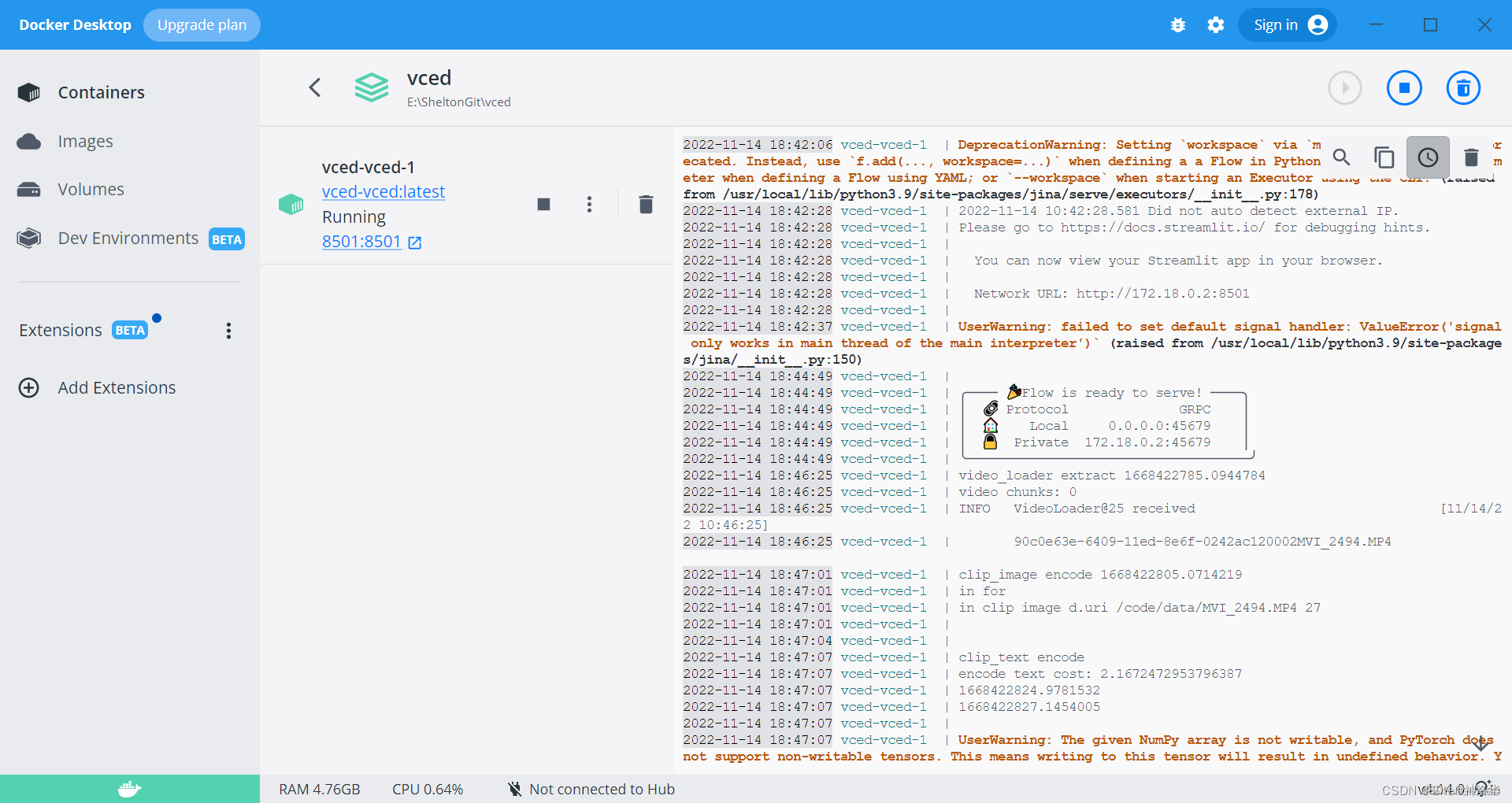
Task: Click the external link icon beside port
Action: [415, 242]
